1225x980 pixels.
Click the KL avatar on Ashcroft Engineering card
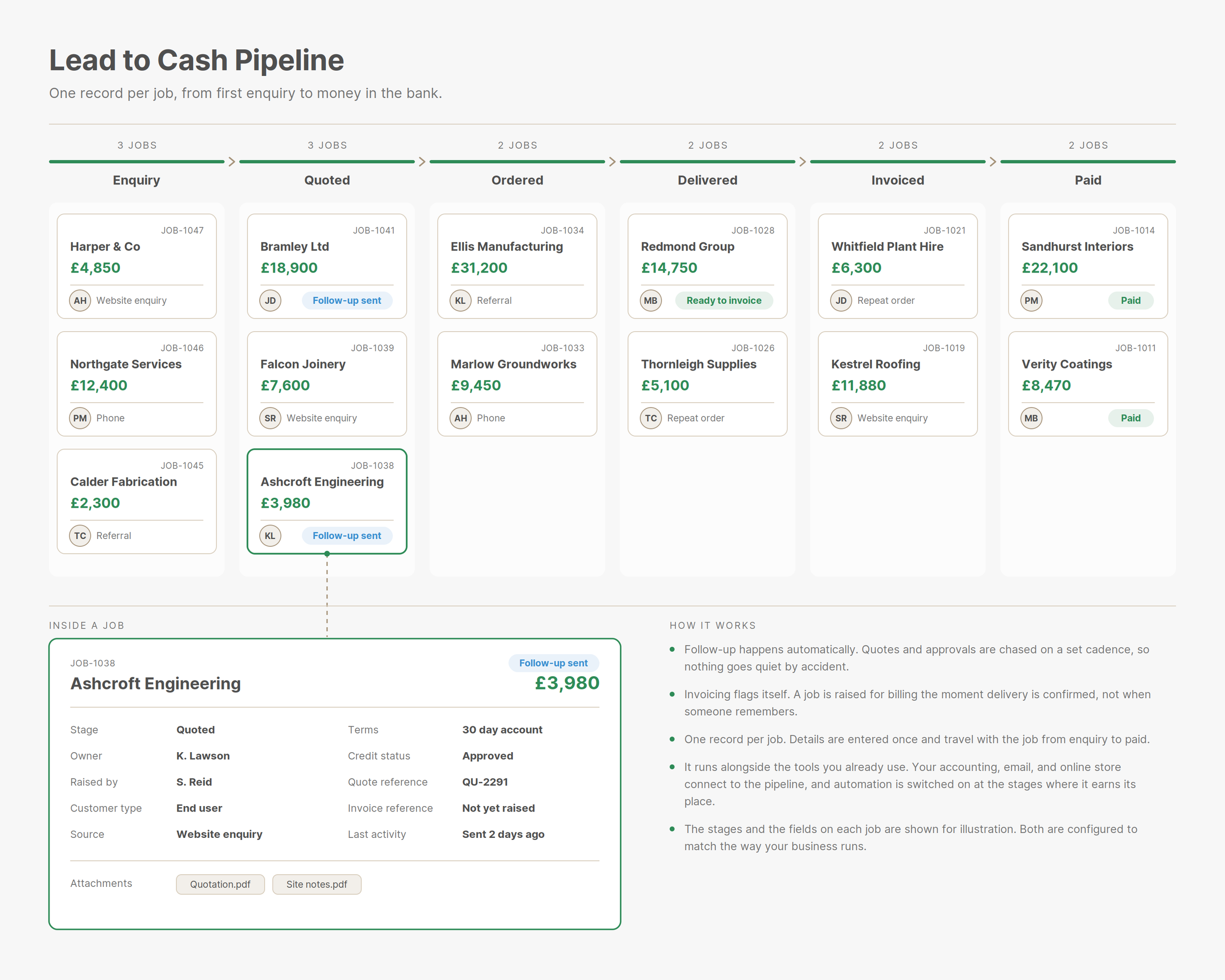(270, 536)
